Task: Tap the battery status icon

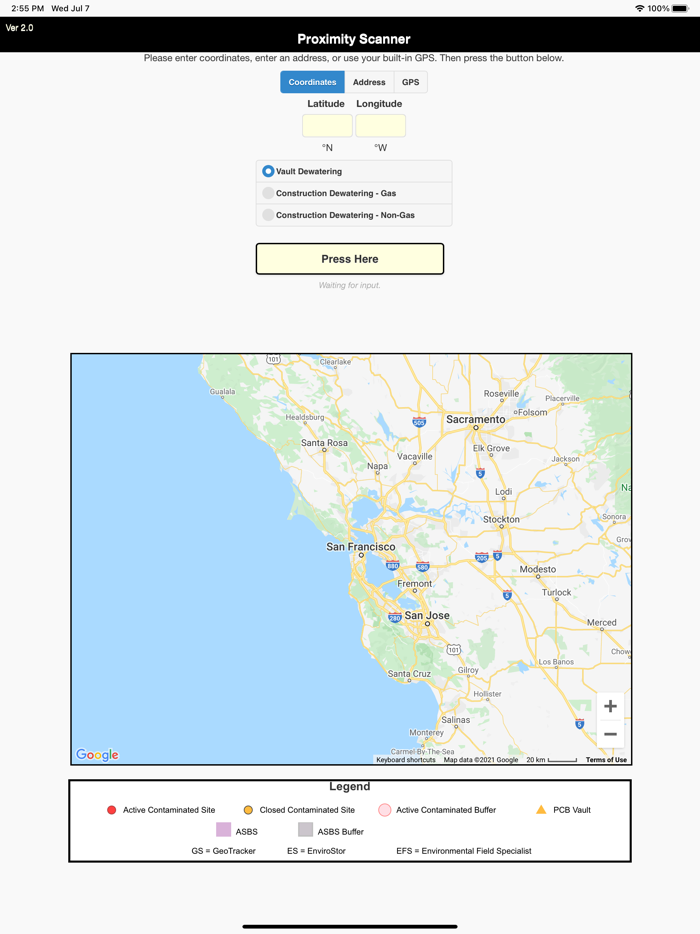Action: coord(680,8)
